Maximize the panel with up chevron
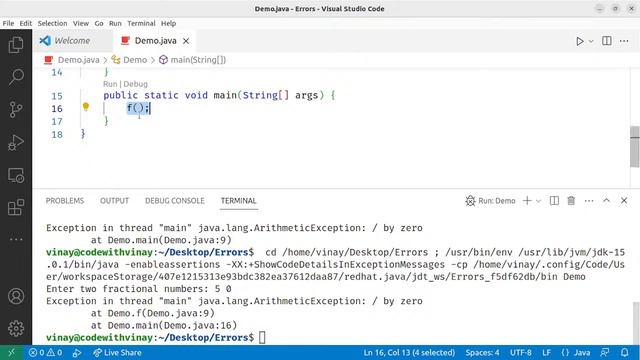Screen dimensions: 640x360 click(606, 200)
